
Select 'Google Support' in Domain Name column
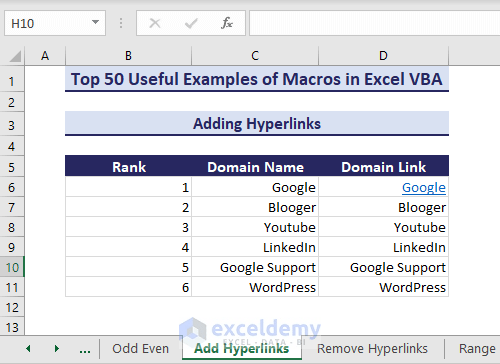pos(255,267)
